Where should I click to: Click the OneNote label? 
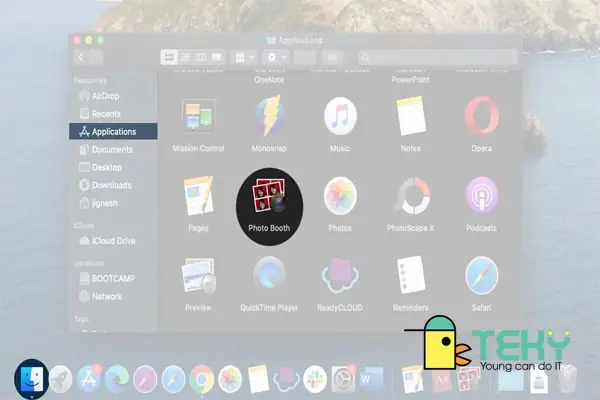pos(269,80)
